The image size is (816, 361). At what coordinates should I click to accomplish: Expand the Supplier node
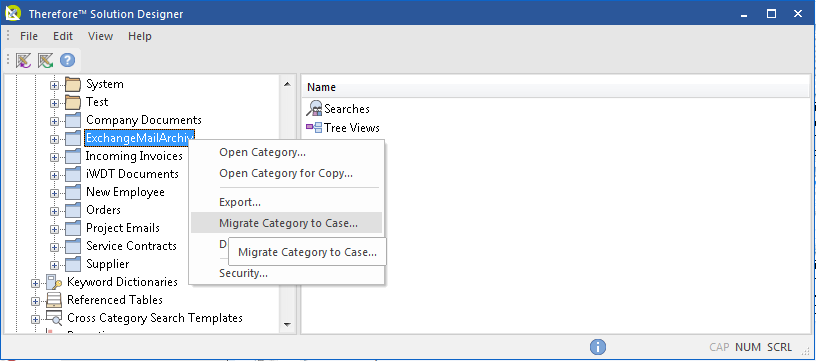click(x=54, y=265)
